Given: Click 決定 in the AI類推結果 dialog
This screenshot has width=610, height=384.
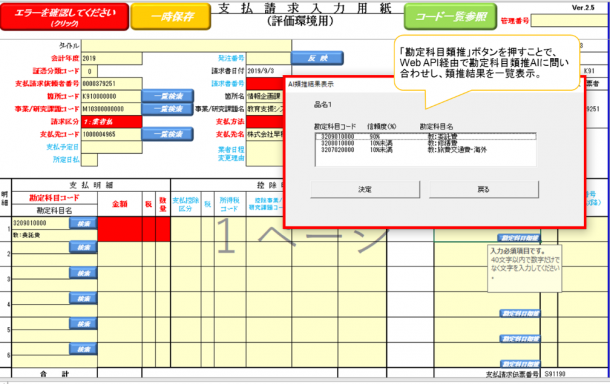Looking at the screenshot, I should (365, 189).
